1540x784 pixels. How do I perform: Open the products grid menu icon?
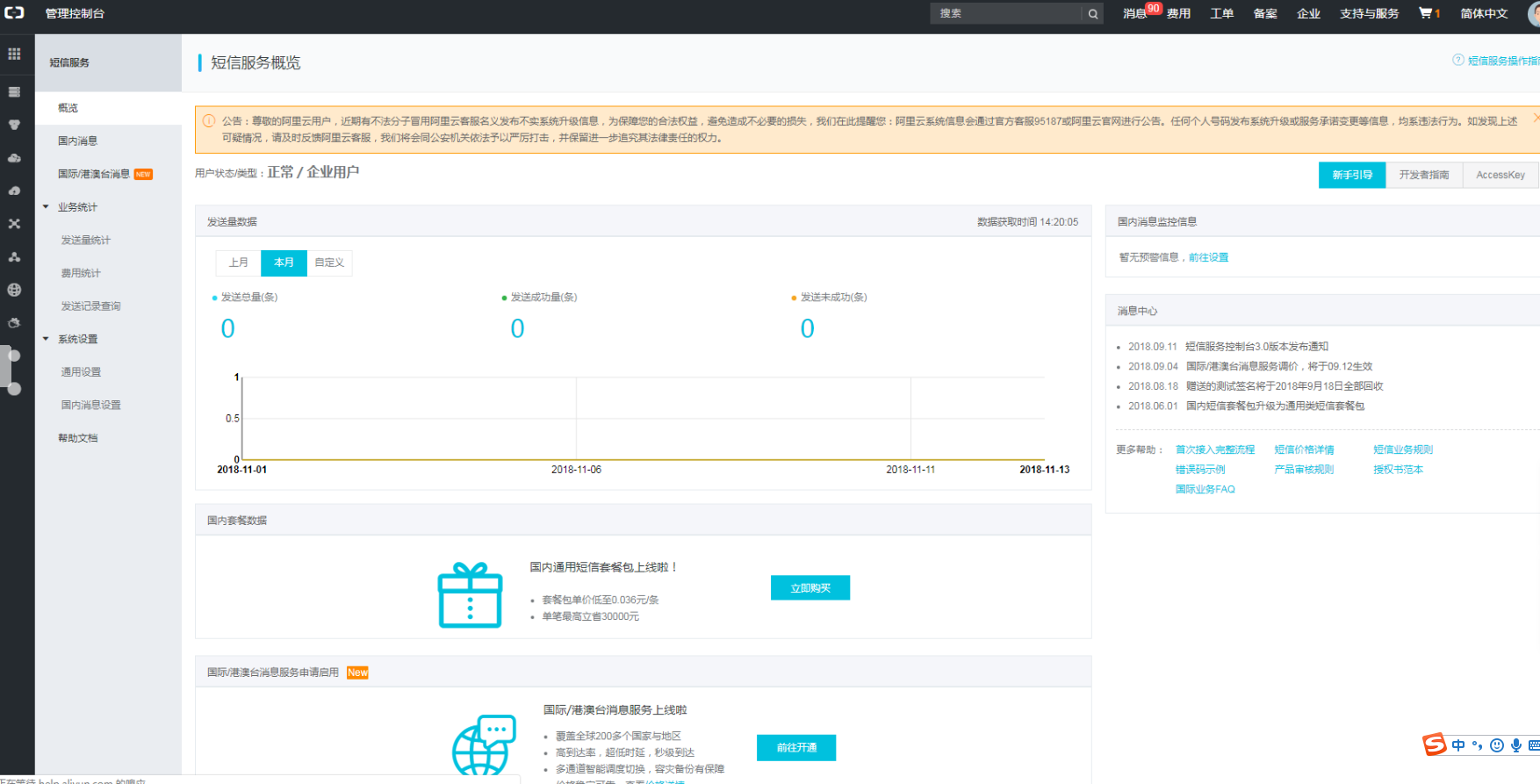click(14, 54)
